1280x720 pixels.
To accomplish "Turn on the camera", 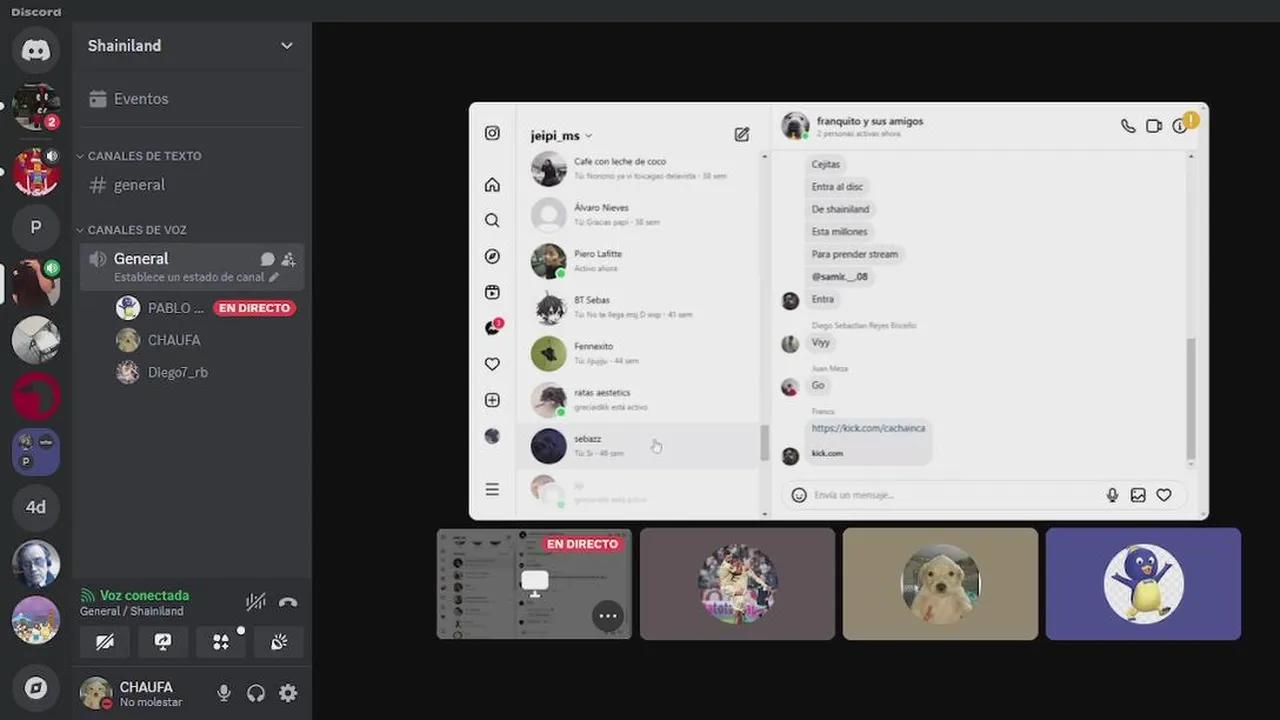I will coord(105,642).
